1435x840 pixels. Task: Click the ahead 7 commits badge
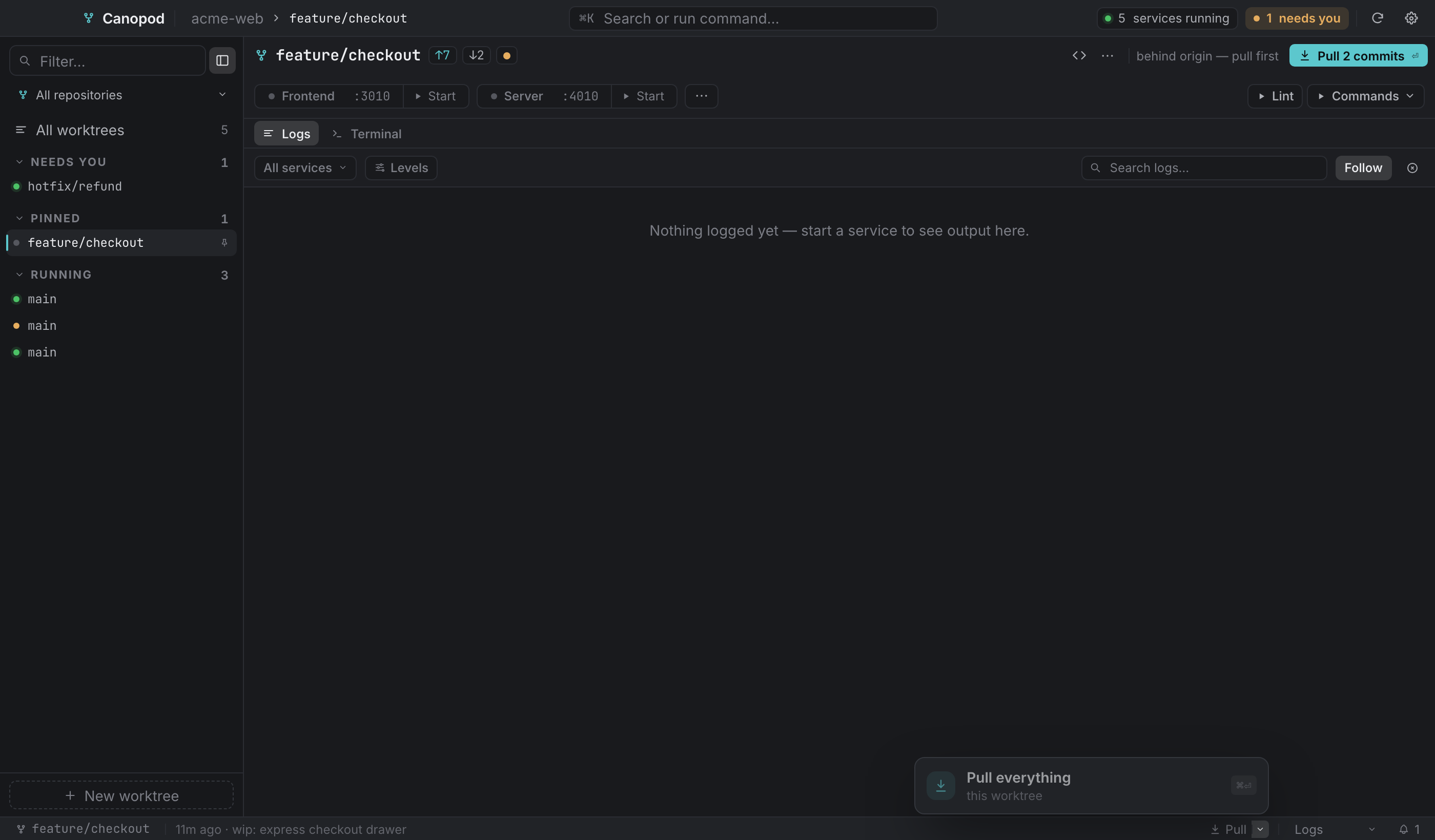442,55
